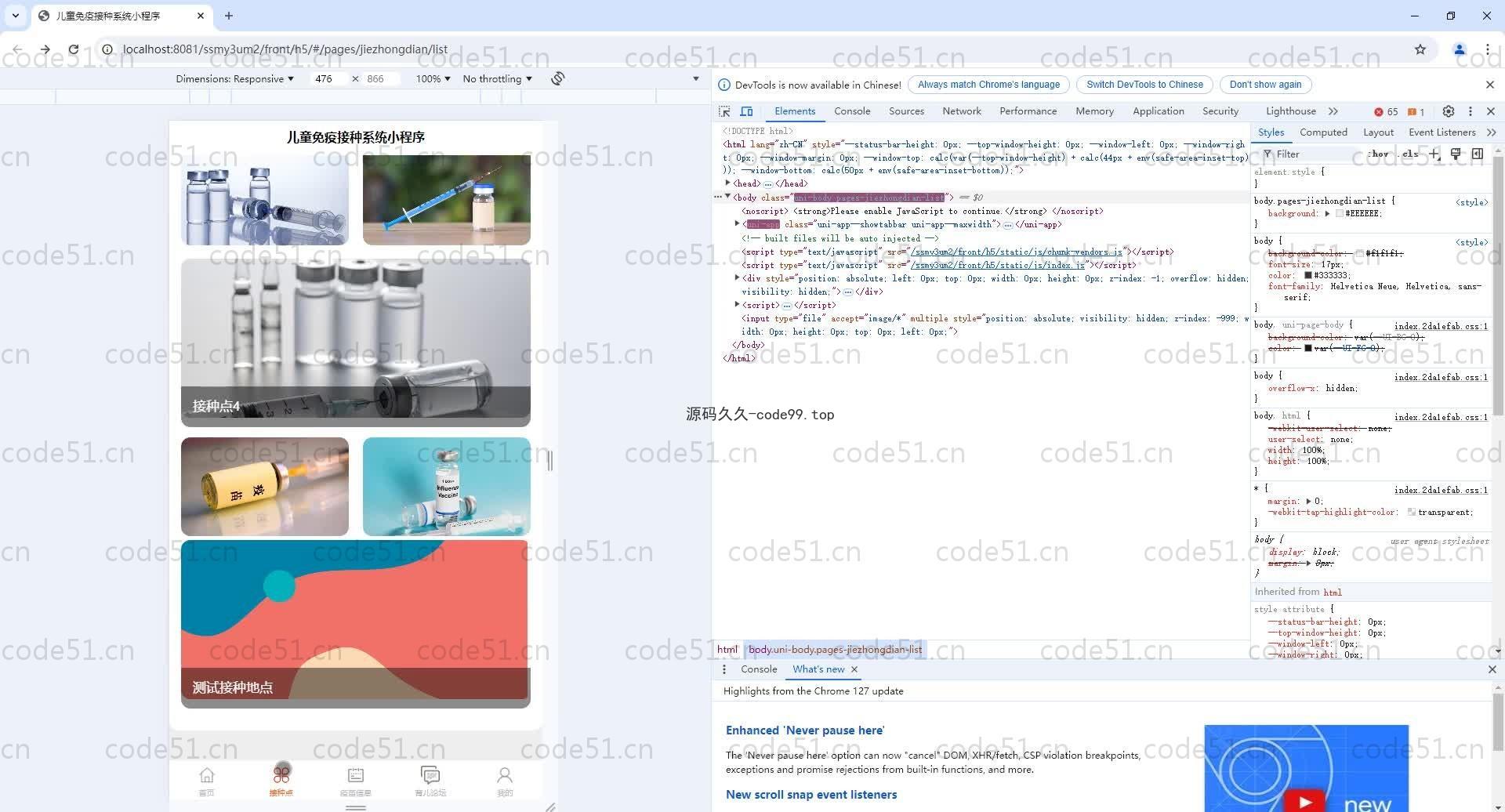Open the 育儿论坛 forum chat icon
This screenshot has height=812, width=1505.
pos(430,775)
